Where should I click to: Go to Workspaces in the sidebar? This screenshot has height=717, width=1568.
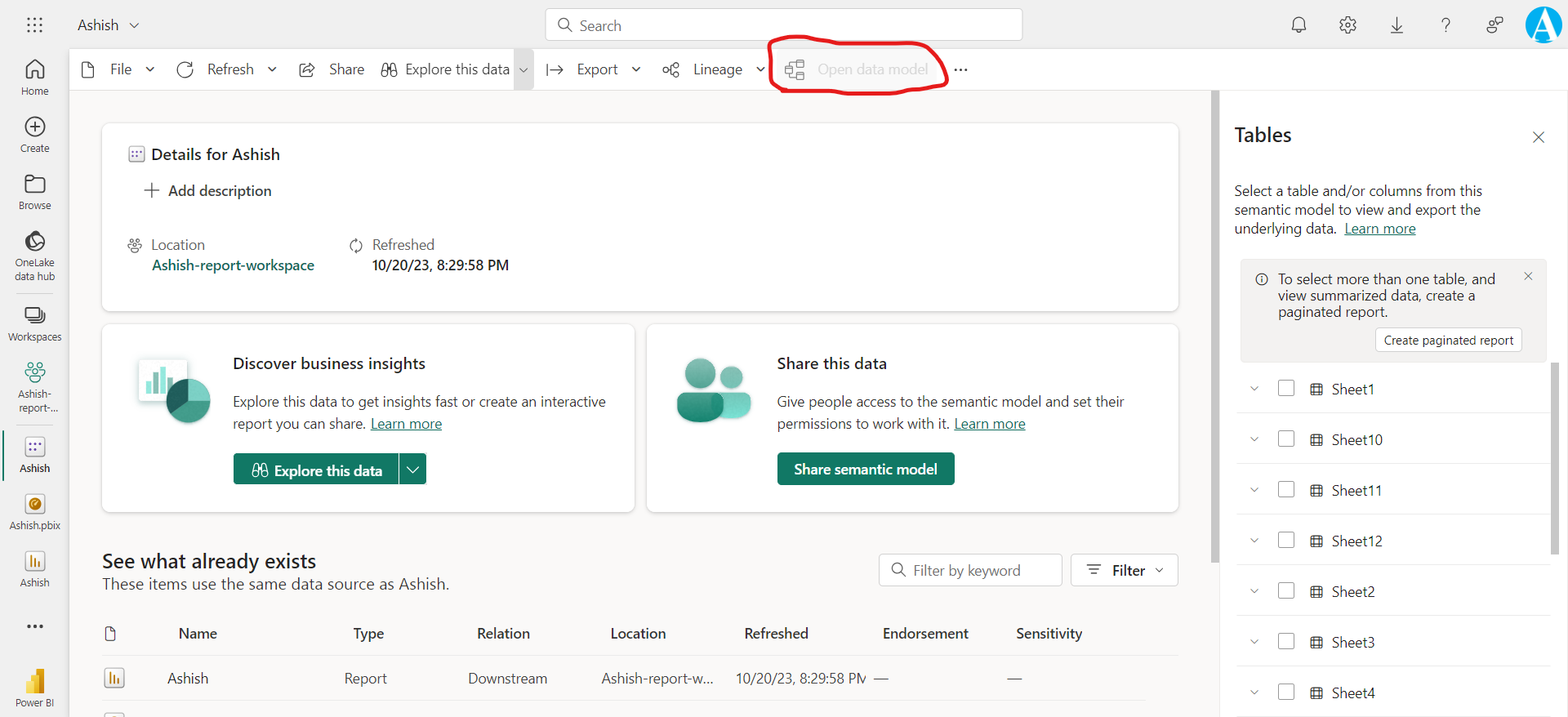tap(34, 323)
